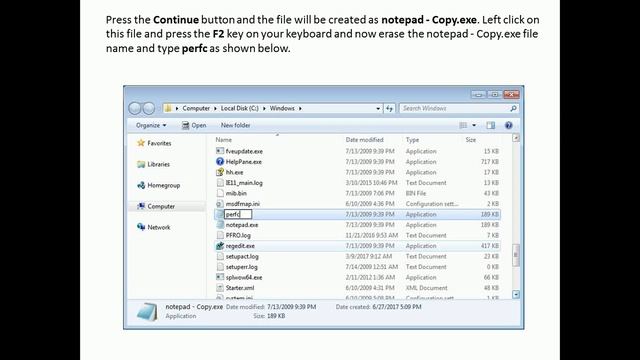640x360 pixels.
Task: Click the Favorites star icon
Action: pos(141,143)
